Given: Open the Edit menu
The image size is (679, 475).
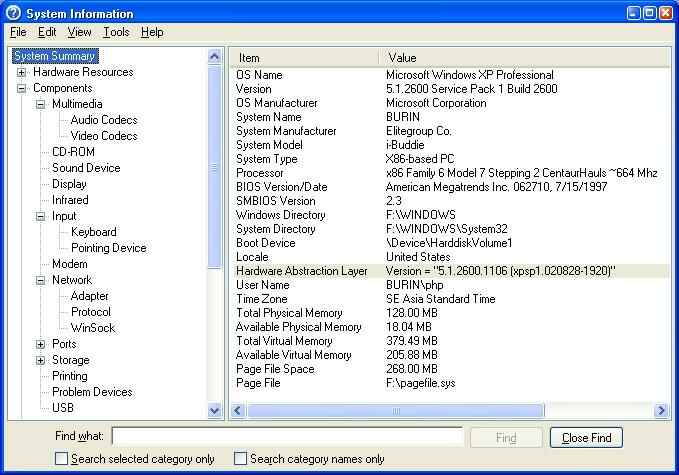Looking at the screenshot, I should tap(47, 32).
